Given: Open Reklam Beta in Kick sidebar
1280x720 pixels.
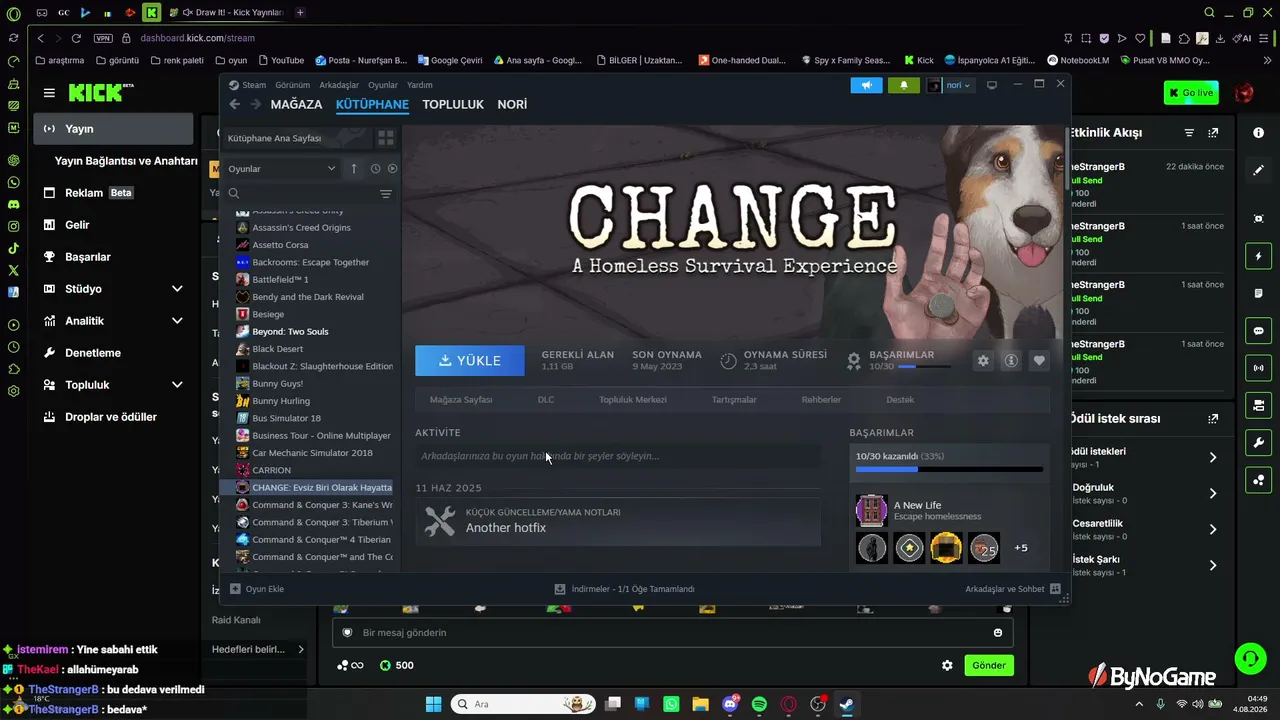Looking at the screenshot, I should click(x=113, y=193).
